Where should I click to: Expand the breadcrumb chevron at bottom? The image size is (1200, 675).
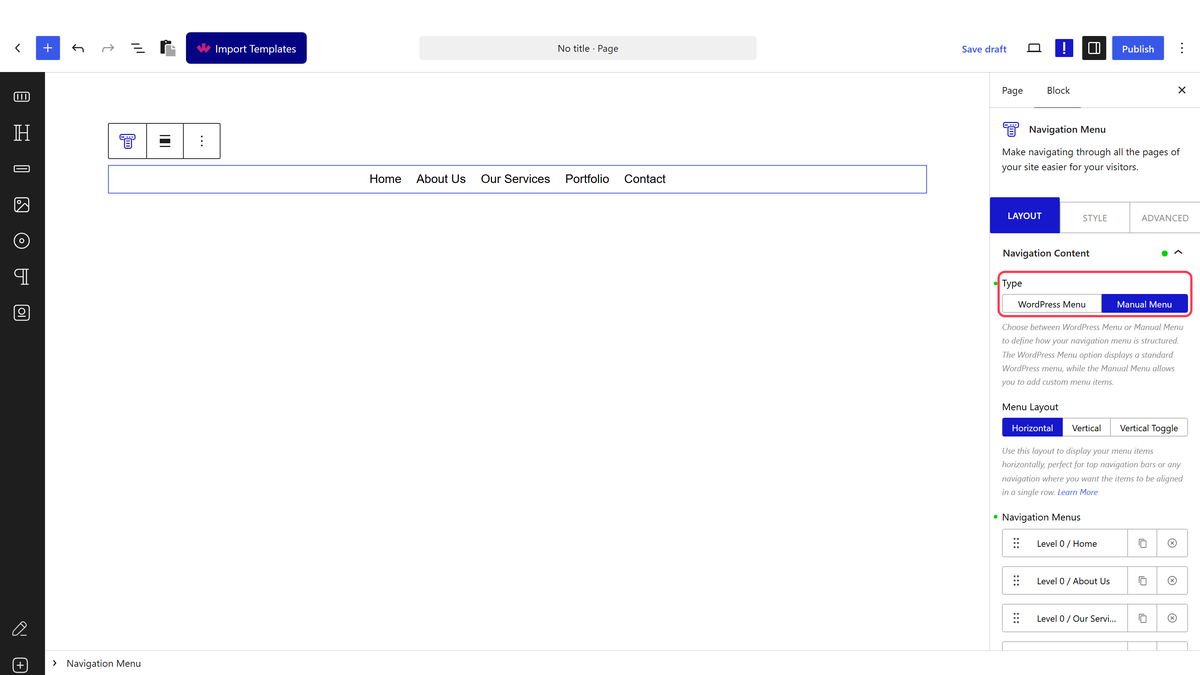point(54,663)
